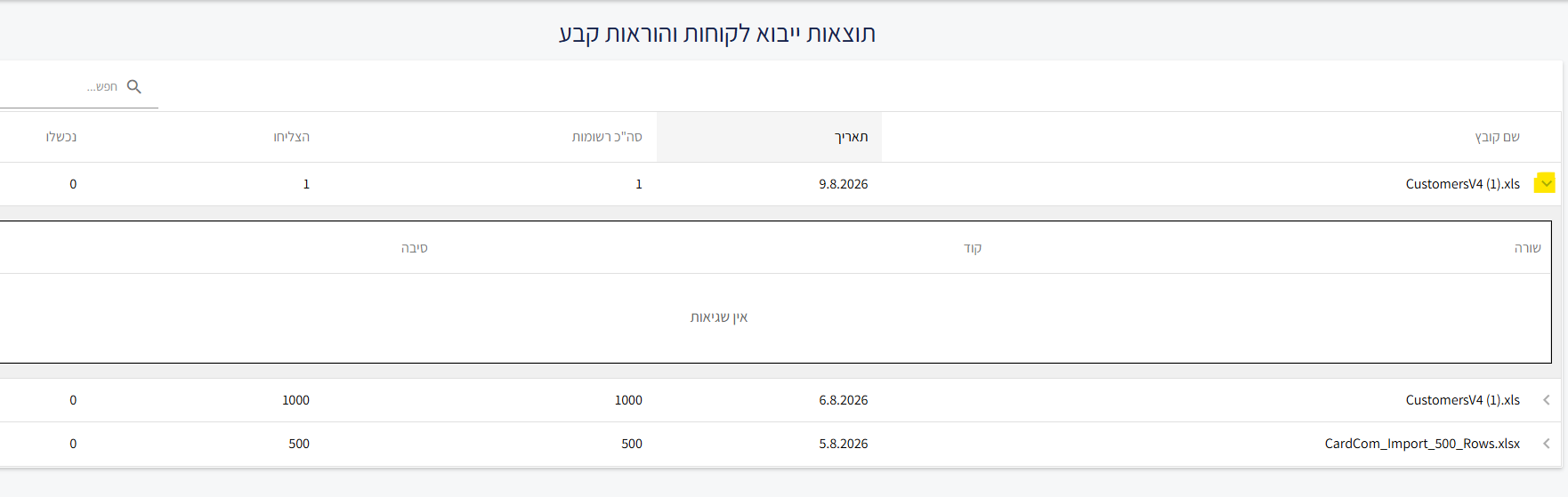1568x497 pixels.
Task: Click the שורה sub-table column header
Action: tap(1527, 248)
